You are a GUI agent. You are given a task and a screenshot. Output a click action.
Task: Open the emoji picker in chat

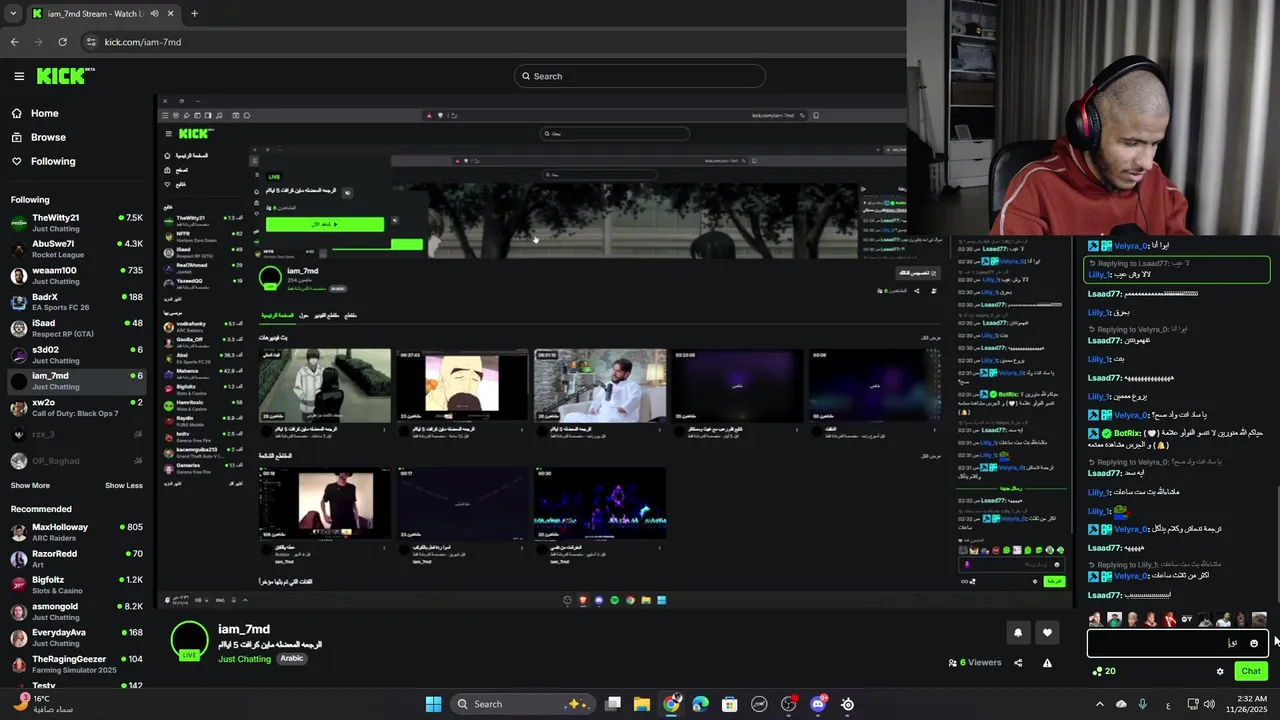1254,643
